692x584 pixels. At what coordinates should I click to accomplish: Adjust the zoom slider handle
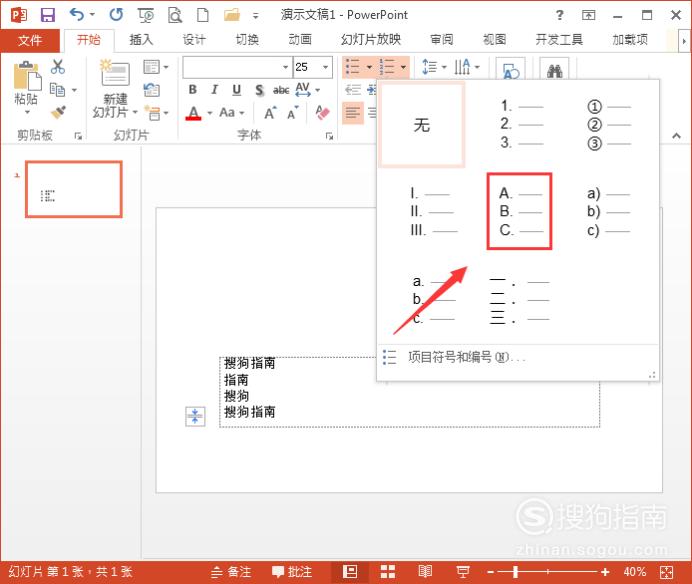click(515, 572)
